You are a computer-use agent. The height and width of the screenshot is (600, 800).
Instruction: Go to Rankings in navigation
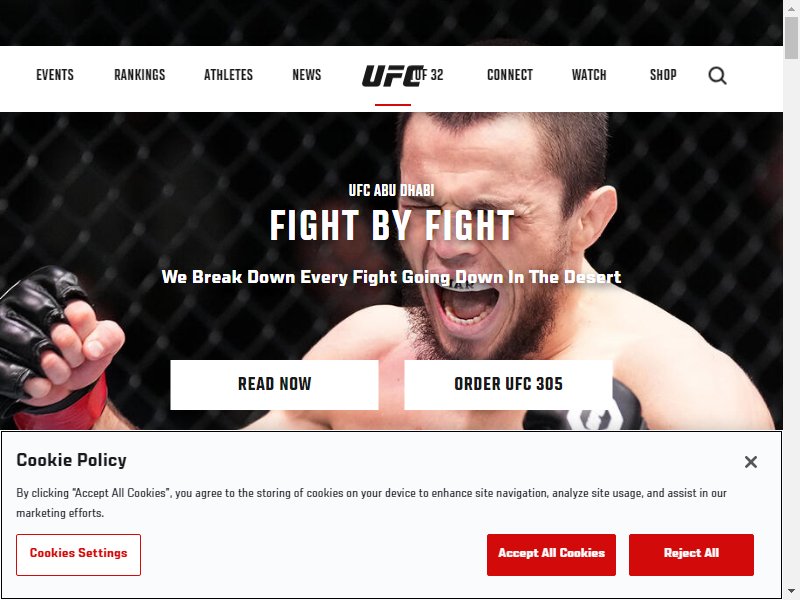point(139,75)
